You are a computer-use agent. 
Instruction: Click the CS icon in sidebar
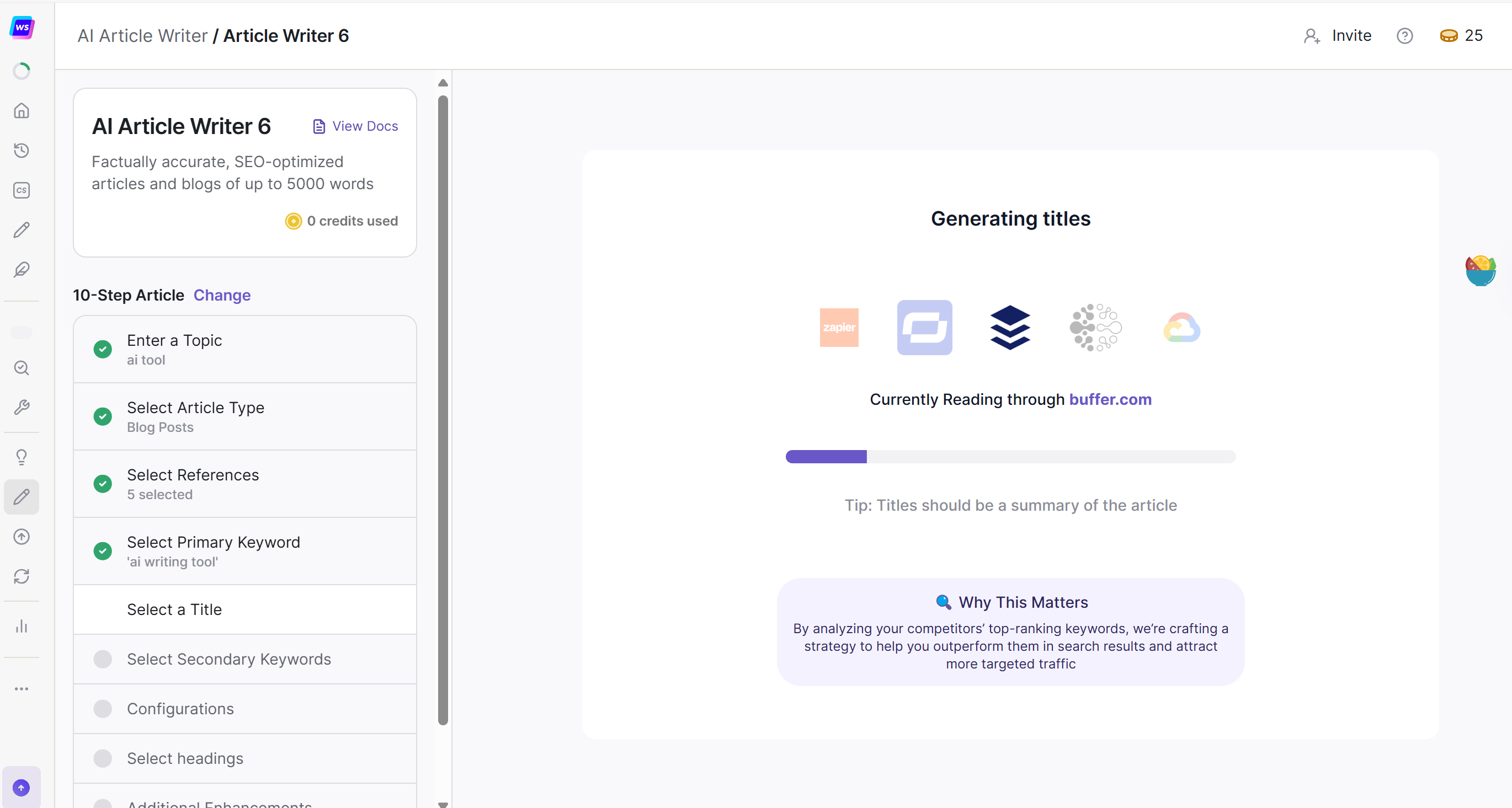22,190
